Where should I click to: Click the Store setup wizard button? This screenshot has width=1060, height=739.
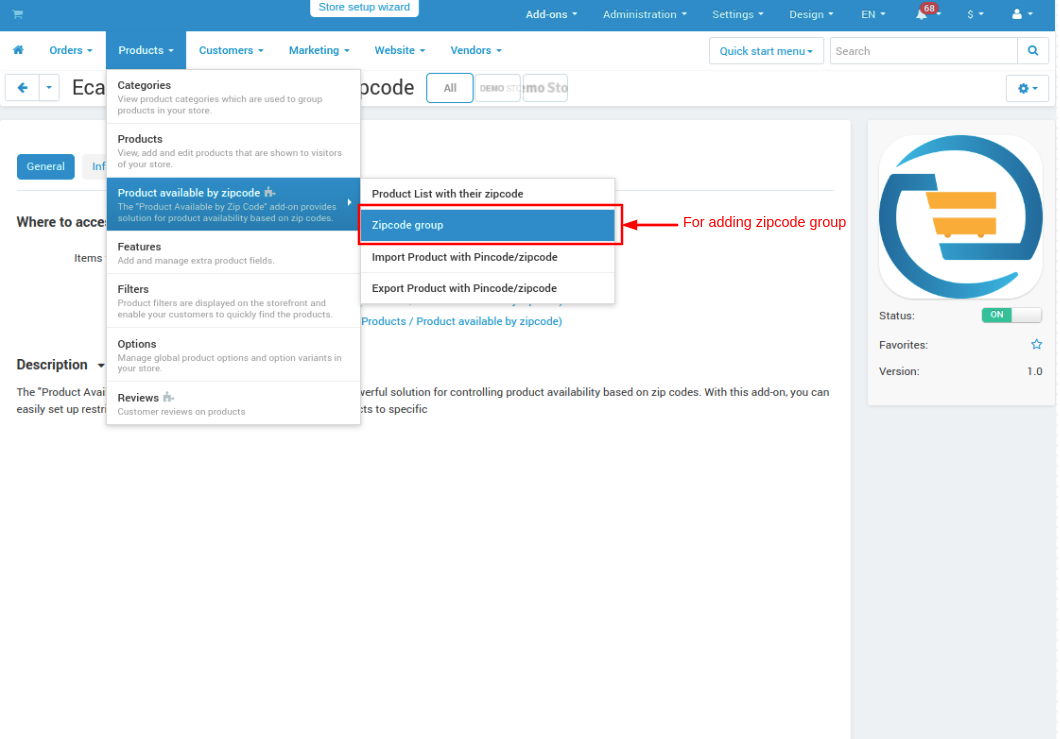coord(364,7)
